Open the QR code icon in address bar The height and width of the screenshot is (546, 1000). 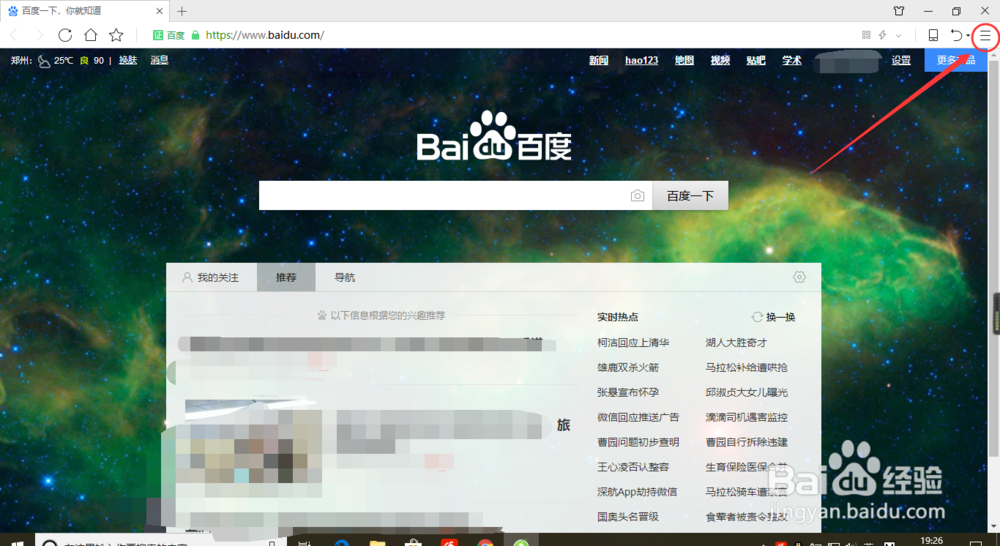(866, 35)
